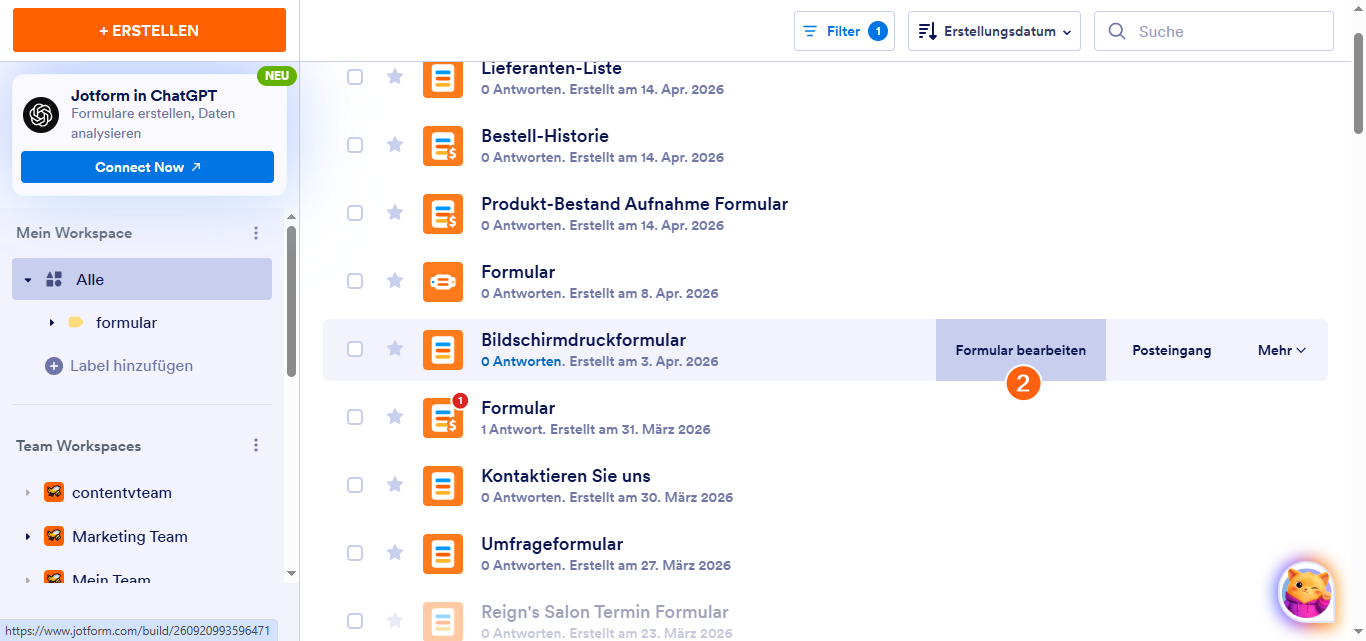Star the Bildschirmdruckformular as favorite
Screen dimensions: 1366x641
[394, 349]
